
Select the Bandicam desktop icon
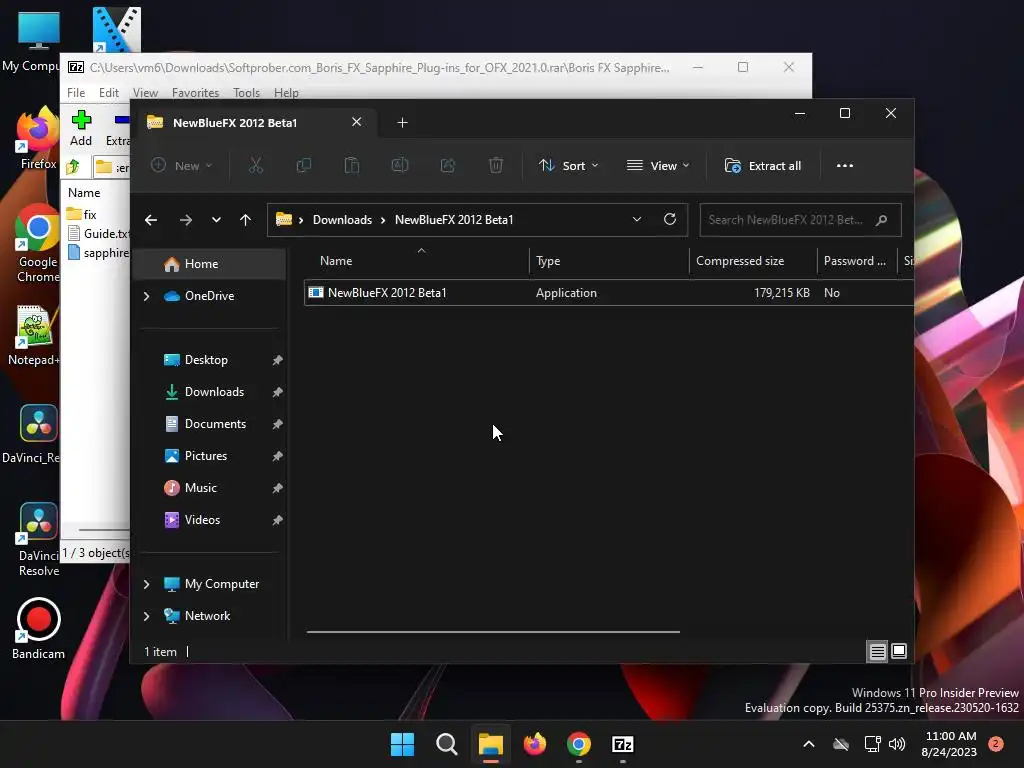coord(38,629)
